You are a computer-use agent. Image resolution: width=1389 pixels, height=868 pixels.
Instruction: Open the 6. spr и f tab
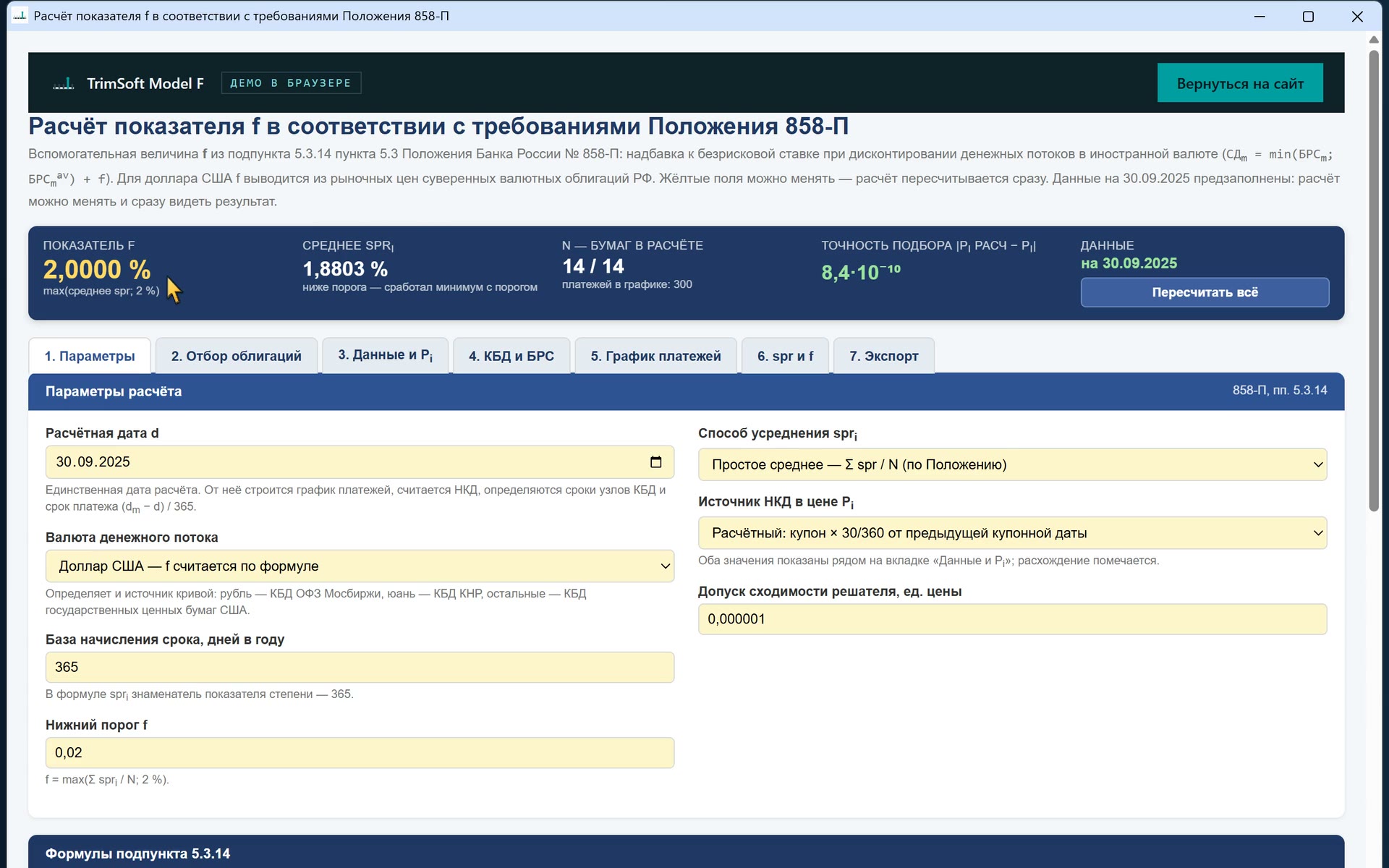coord(785,356)
